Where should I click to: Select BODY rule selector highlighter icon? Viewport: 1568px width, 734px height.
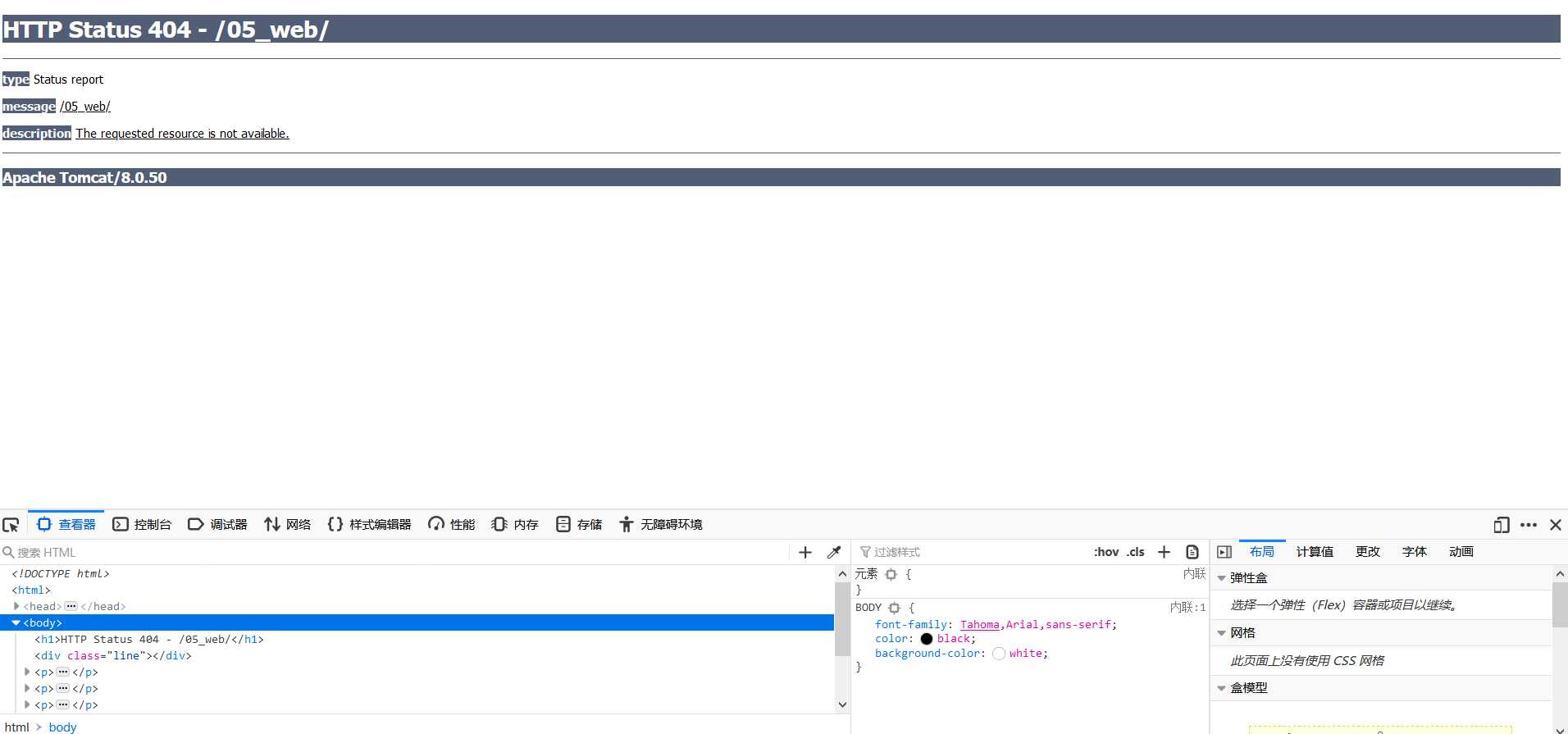[x=895, y=609]
